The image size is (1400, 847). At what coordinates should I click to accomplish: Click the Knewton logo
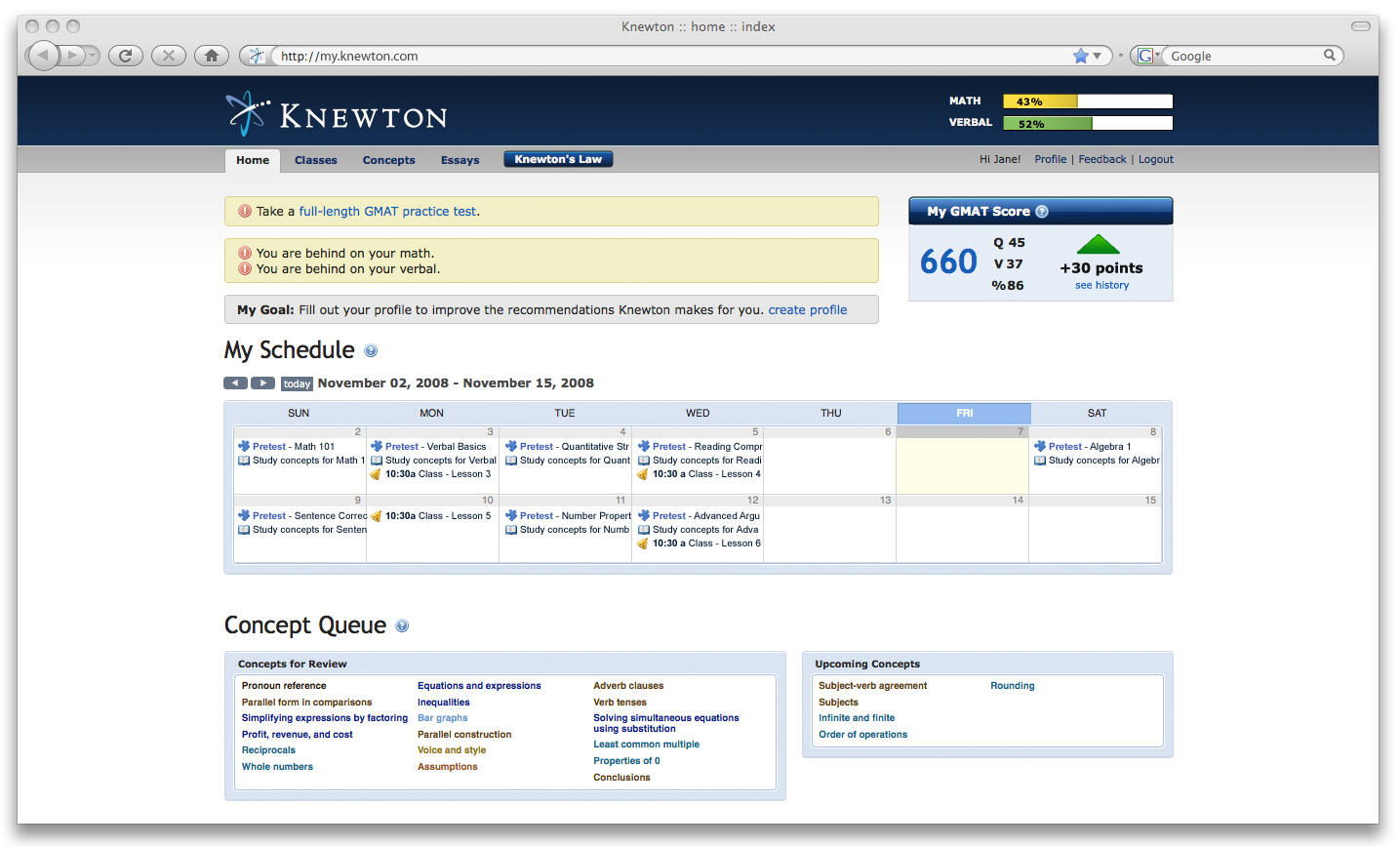[x=337, y=114]
